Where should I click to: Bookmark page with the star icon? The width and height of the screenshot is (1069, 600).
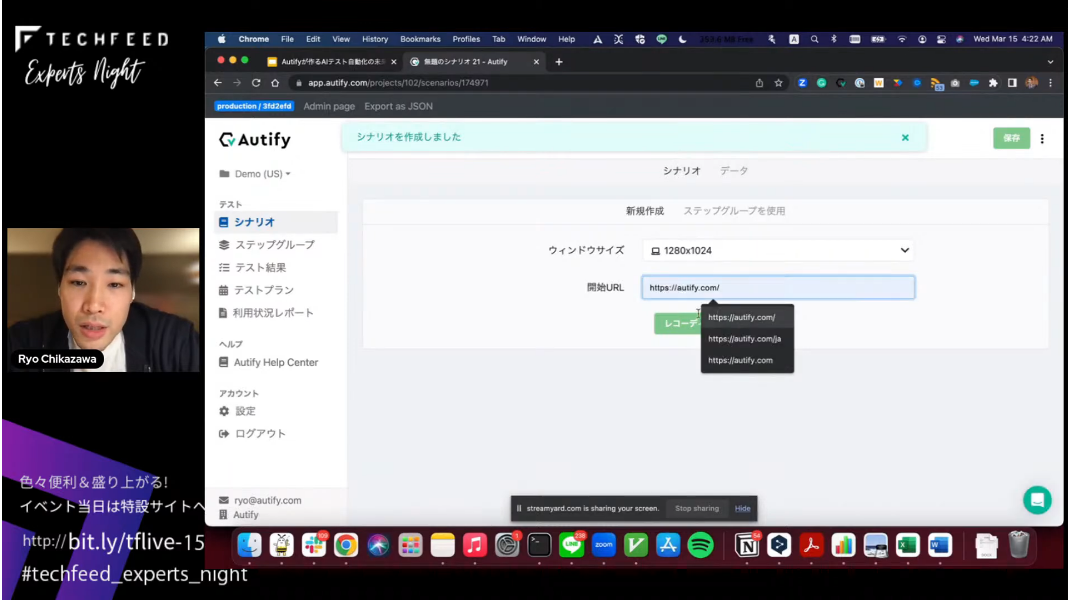coord(778,82)
